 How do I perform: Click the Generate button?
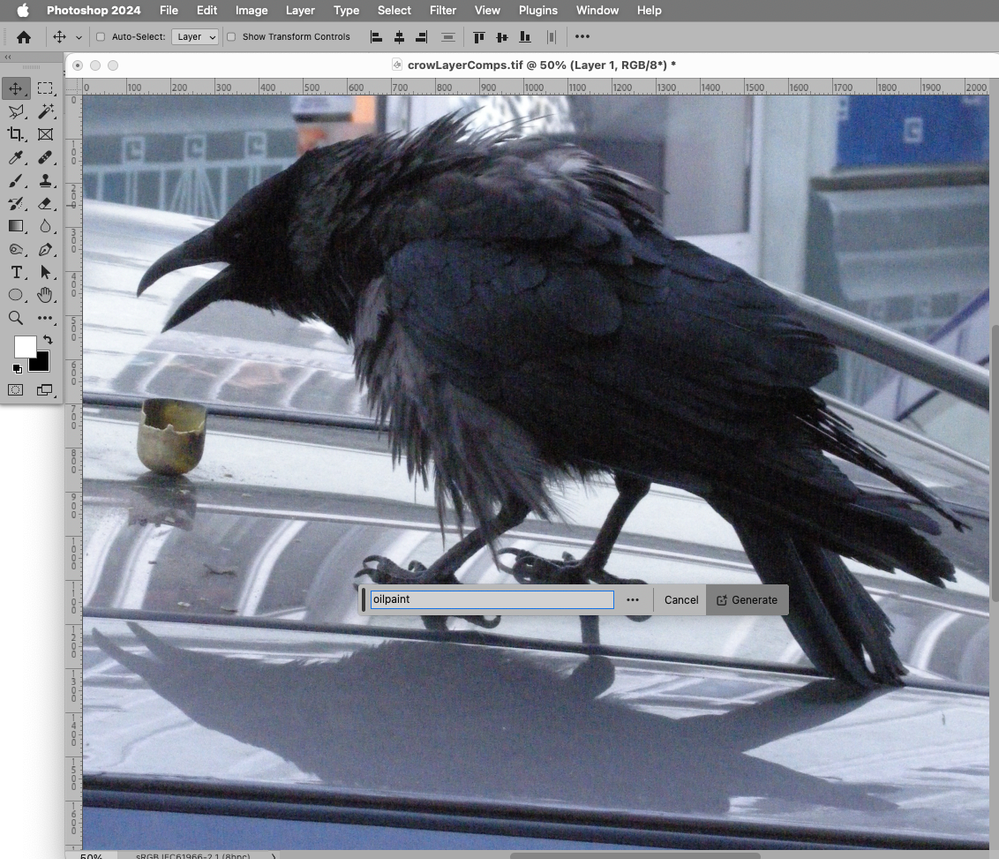point(747,600)
